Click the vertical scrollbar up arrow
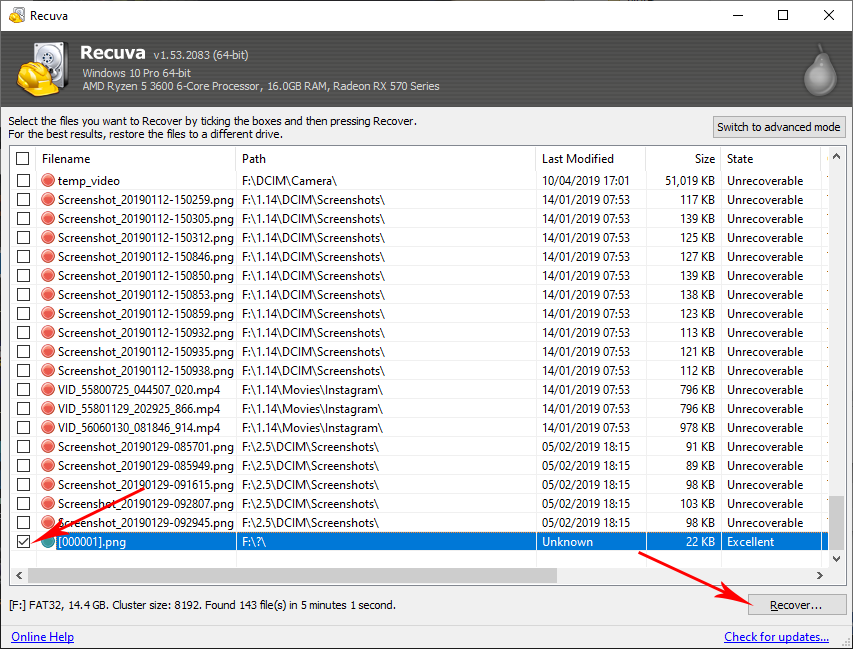The height and width of the screenshot is (649, 853). (x=837, y=156)
